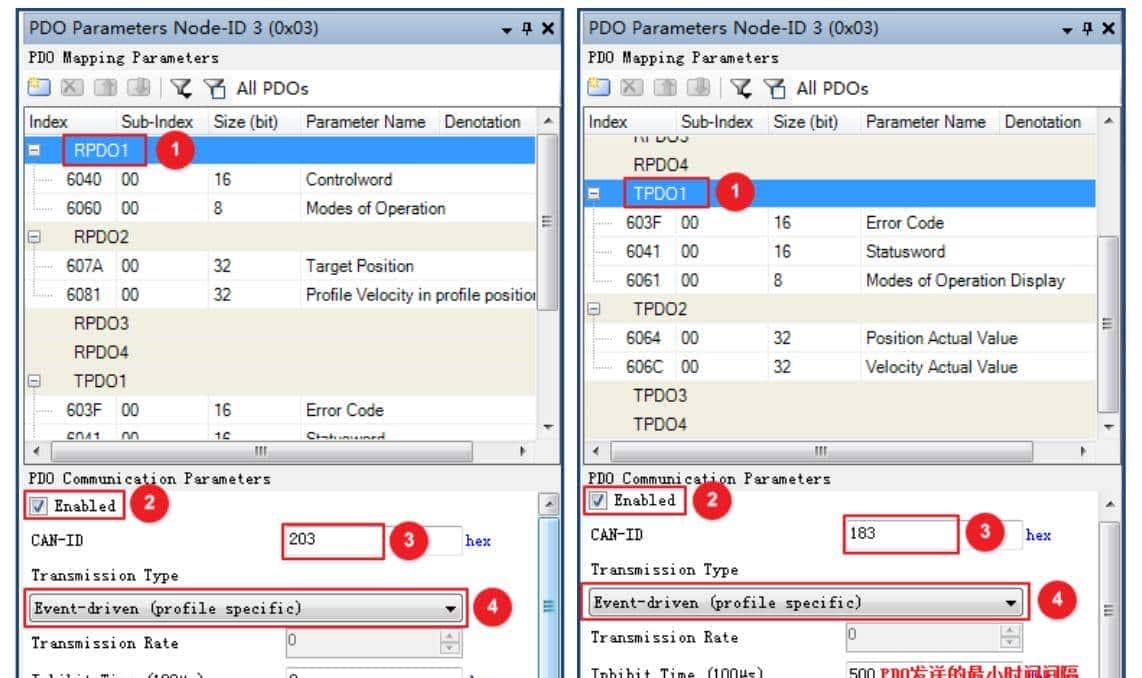Click the move down icon in right panel toolbar

point(698,87)
